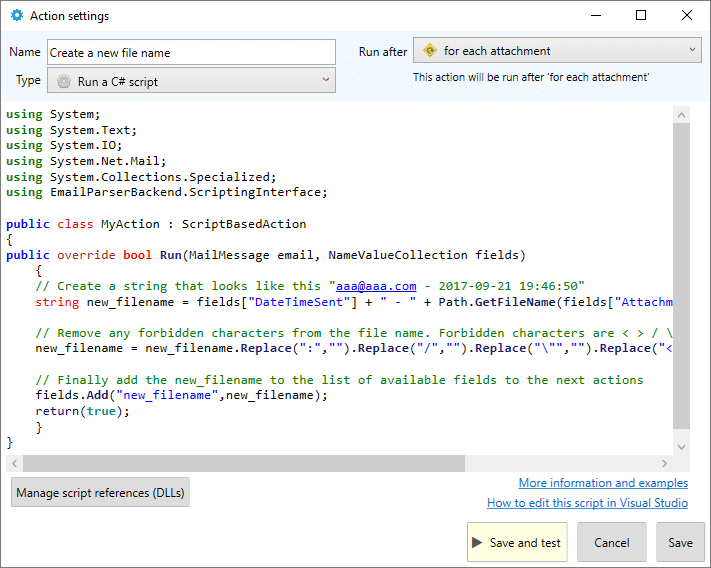This screenshot has width=711, height=568.
Task: Click the '// Remove any forbidden characters' comment
Action: tap(354, 333)
